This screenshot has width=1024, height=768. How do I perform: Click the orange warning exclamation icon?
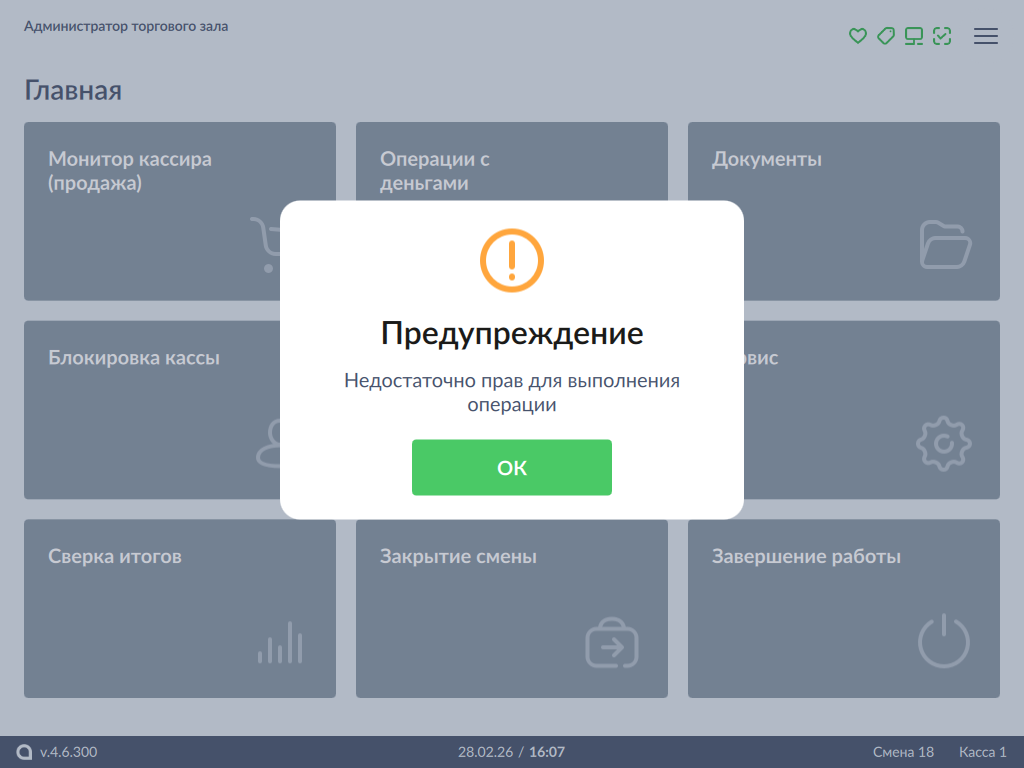[x=511, y=260]
